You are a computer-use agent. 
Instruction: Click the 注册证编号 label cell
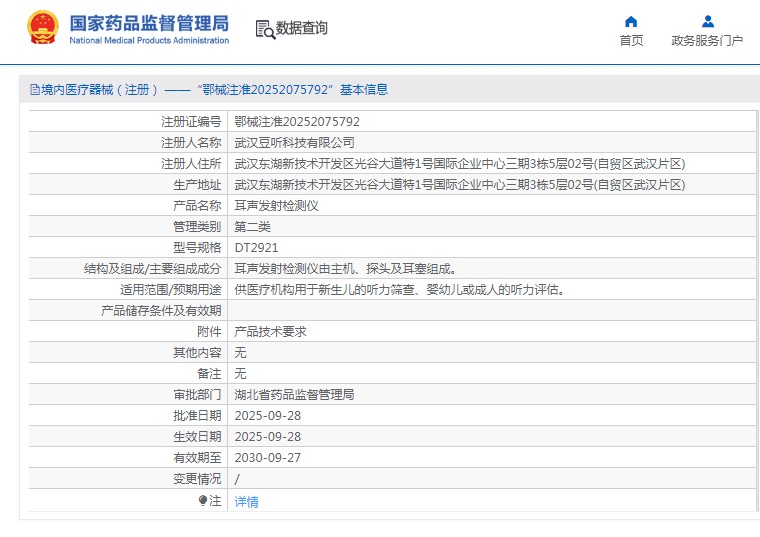(191, 122)
